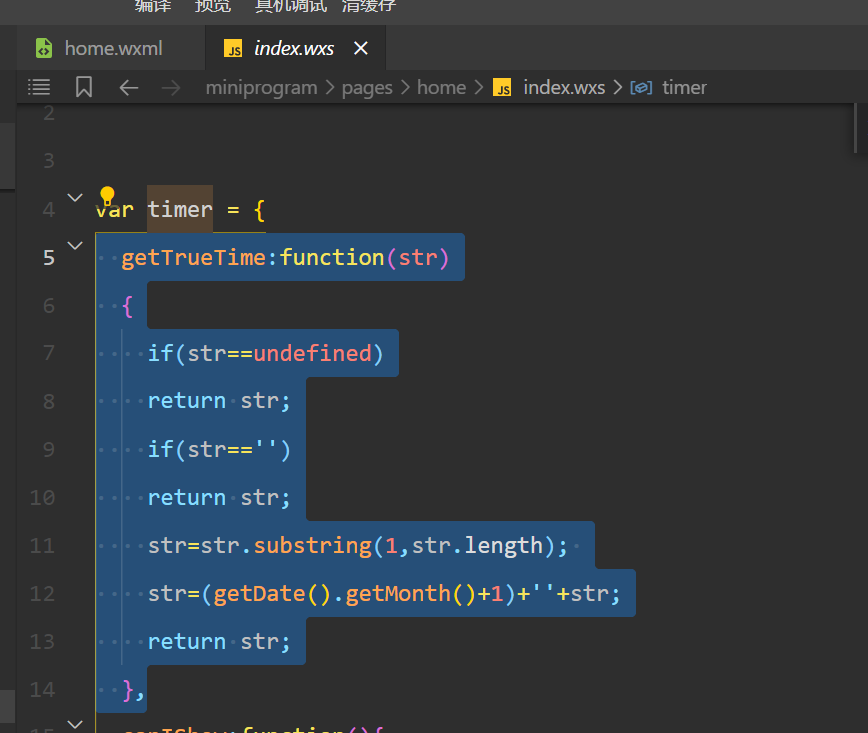This screenshot has height=733, width=868.
Task: Click the home breadcrumb
Action: click(x=441, y=87)
